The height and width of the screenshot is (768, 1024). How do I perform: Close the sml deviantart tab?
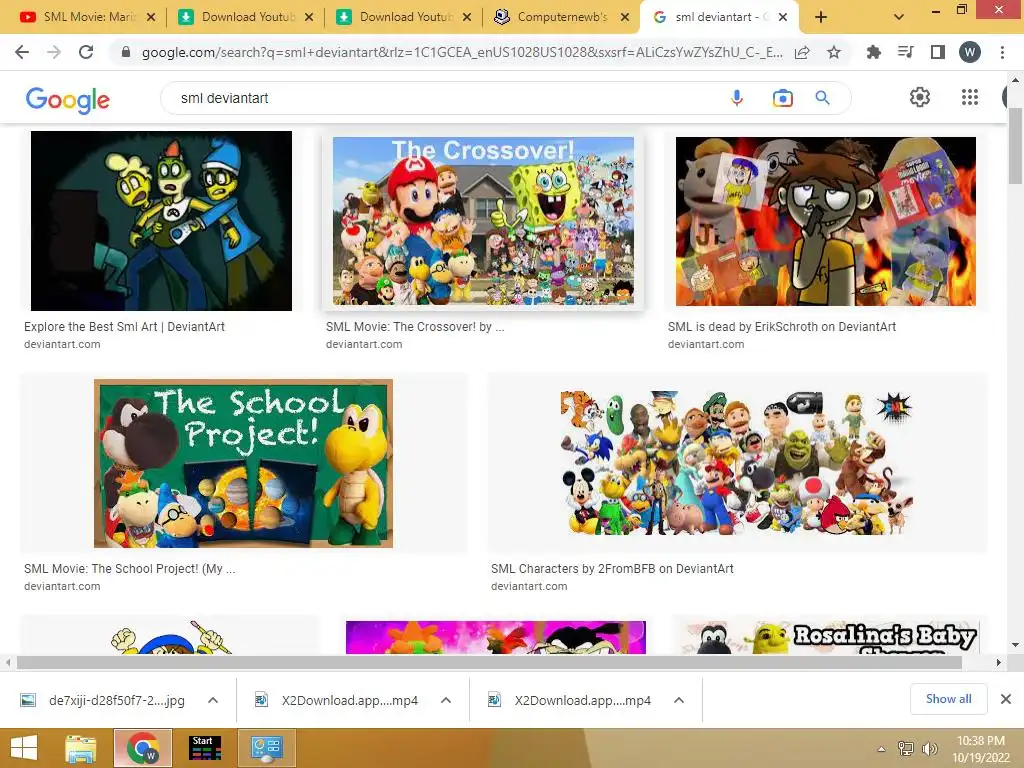point(783,17)
